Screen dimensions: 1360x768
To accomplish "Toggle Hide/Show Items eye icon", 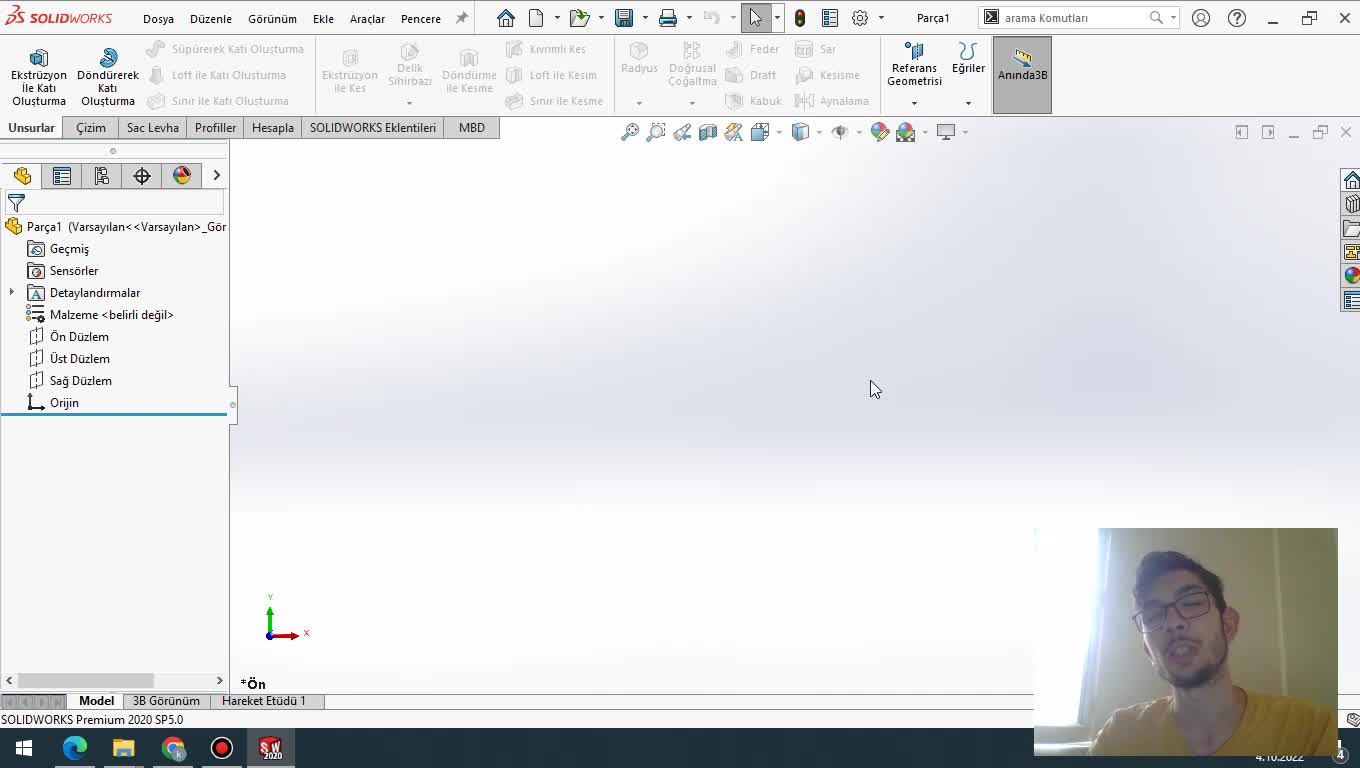I will pyautogui.click(x=840, y=132).
